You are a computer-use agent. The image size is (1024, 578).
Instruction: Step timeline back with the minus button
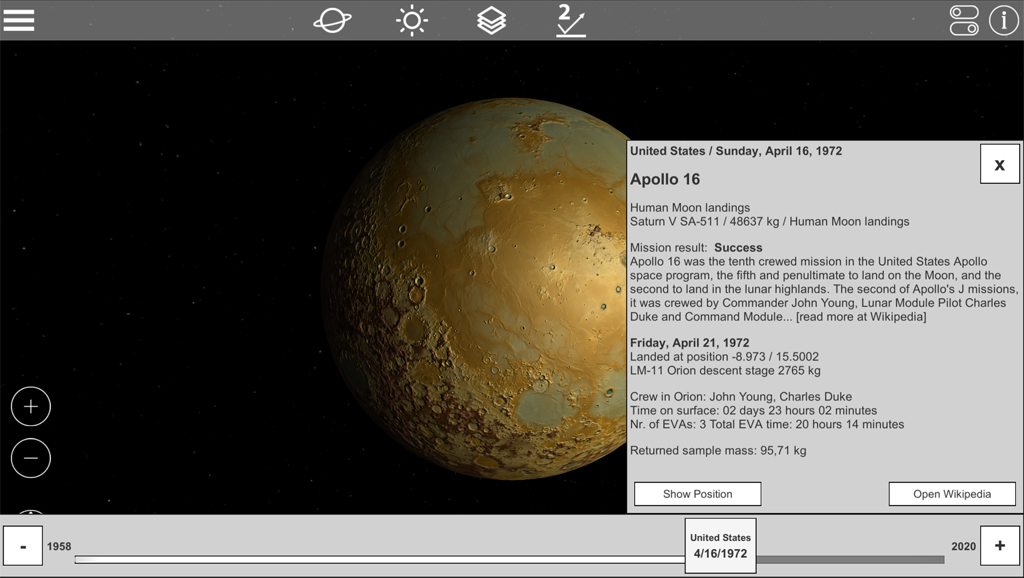coord(23,546)
